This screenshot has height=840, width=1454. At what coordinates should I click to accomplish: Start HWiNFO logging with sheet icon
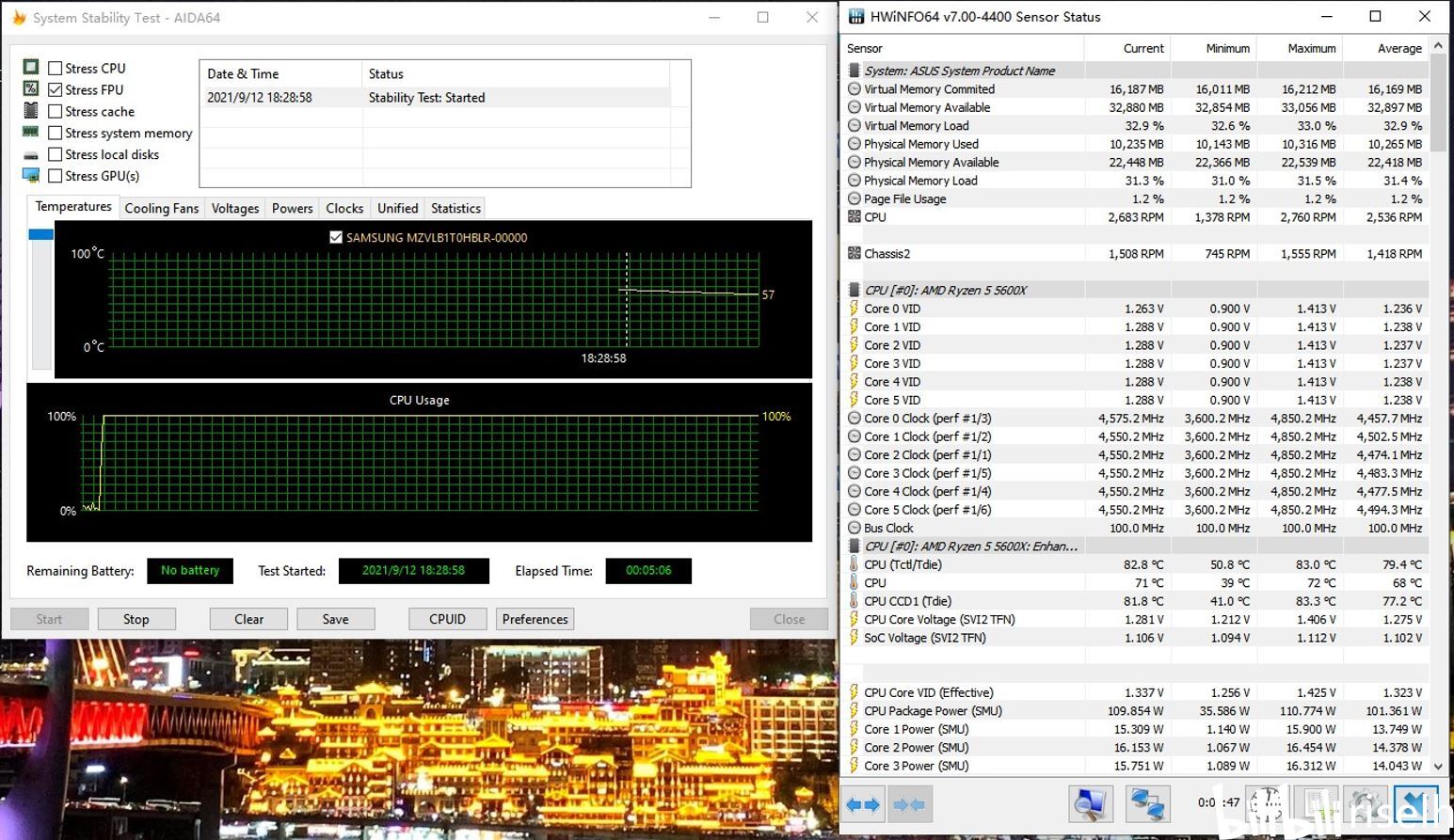click(1318, 804)
